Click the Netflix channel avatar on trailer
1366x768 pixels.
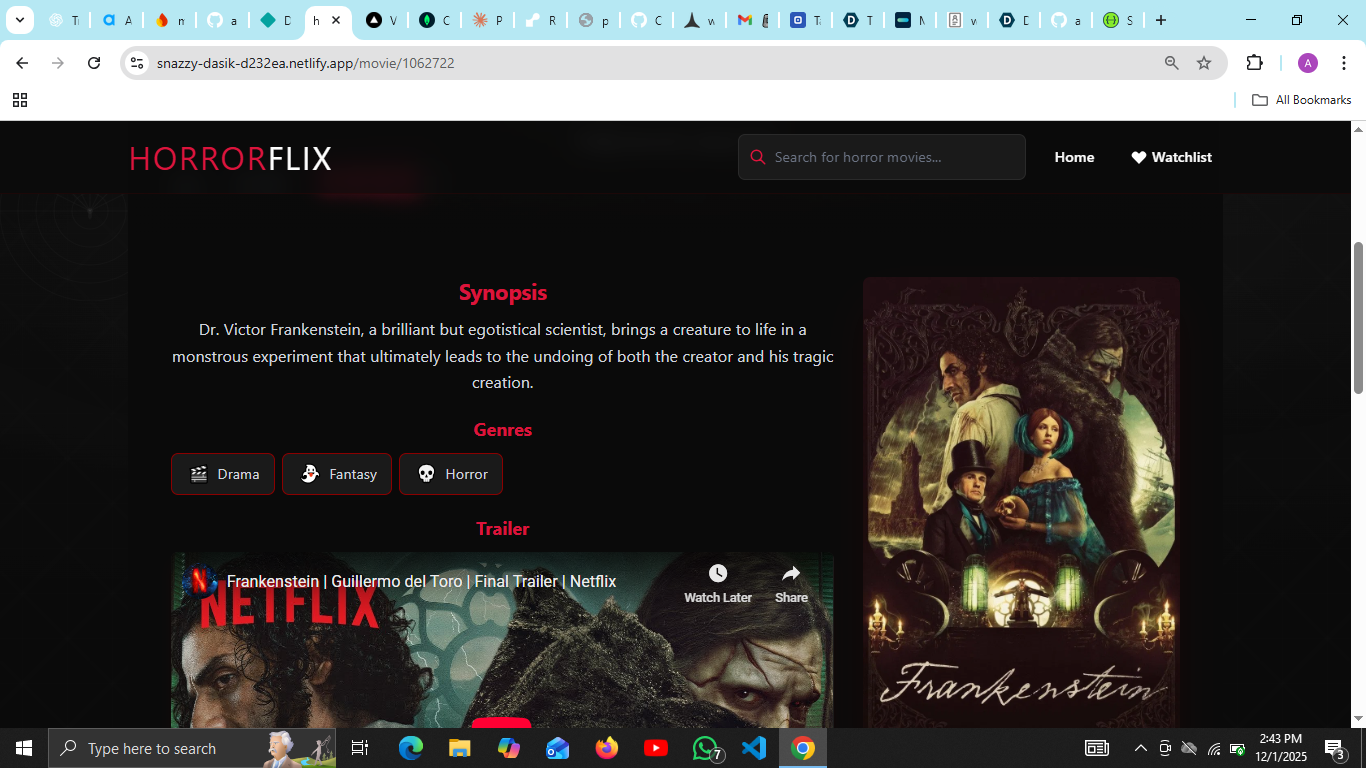[x=200, y=581]
